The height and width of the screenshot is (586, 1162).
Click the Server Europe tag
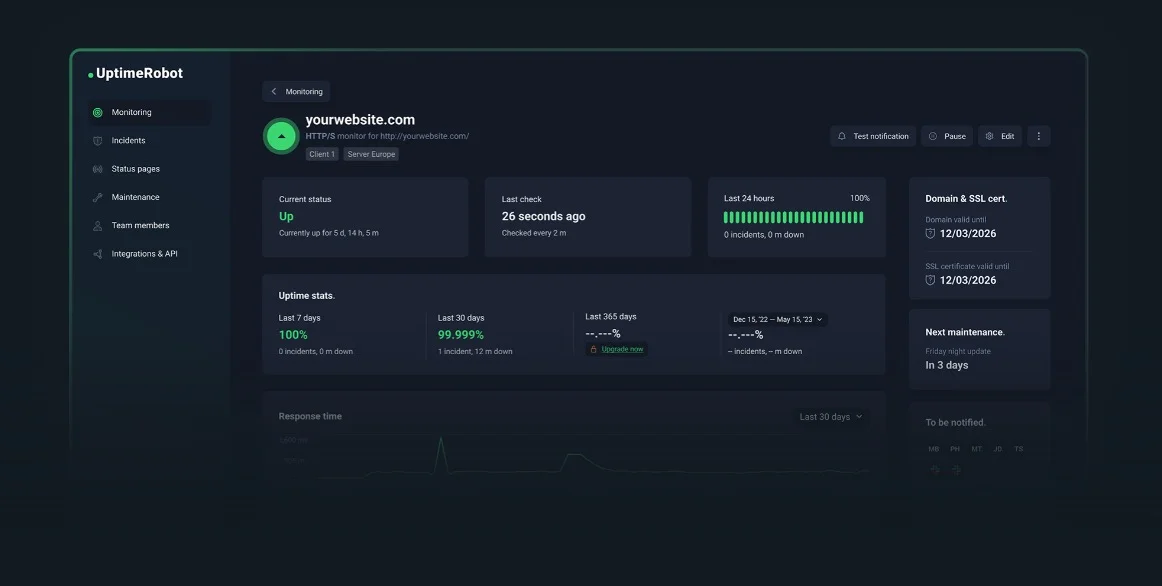tap(371, 155)
